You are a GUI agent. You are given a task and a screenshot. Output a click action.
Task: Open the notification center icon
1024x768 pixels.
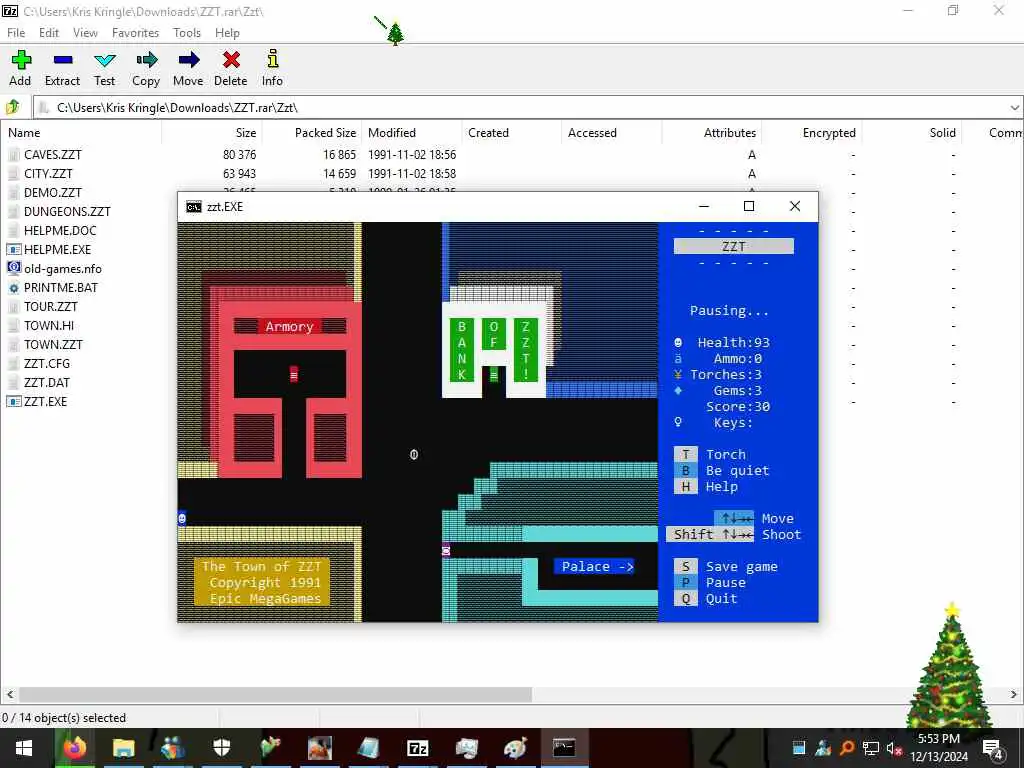click(993, 748)
